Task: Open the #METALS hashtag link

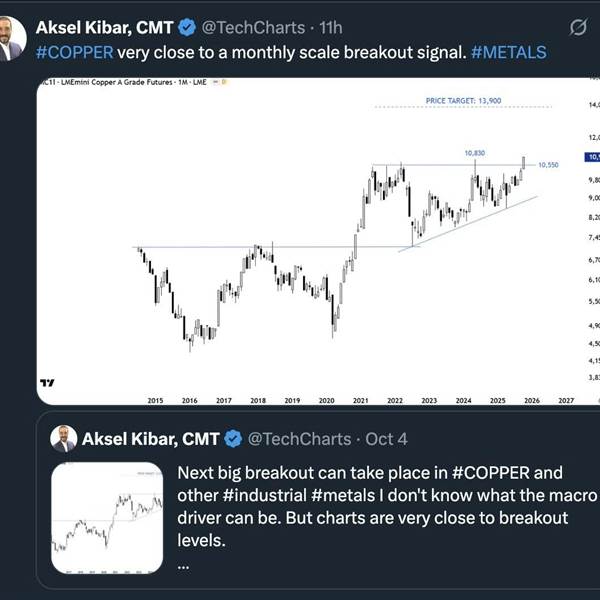Action: pos(508,51)
